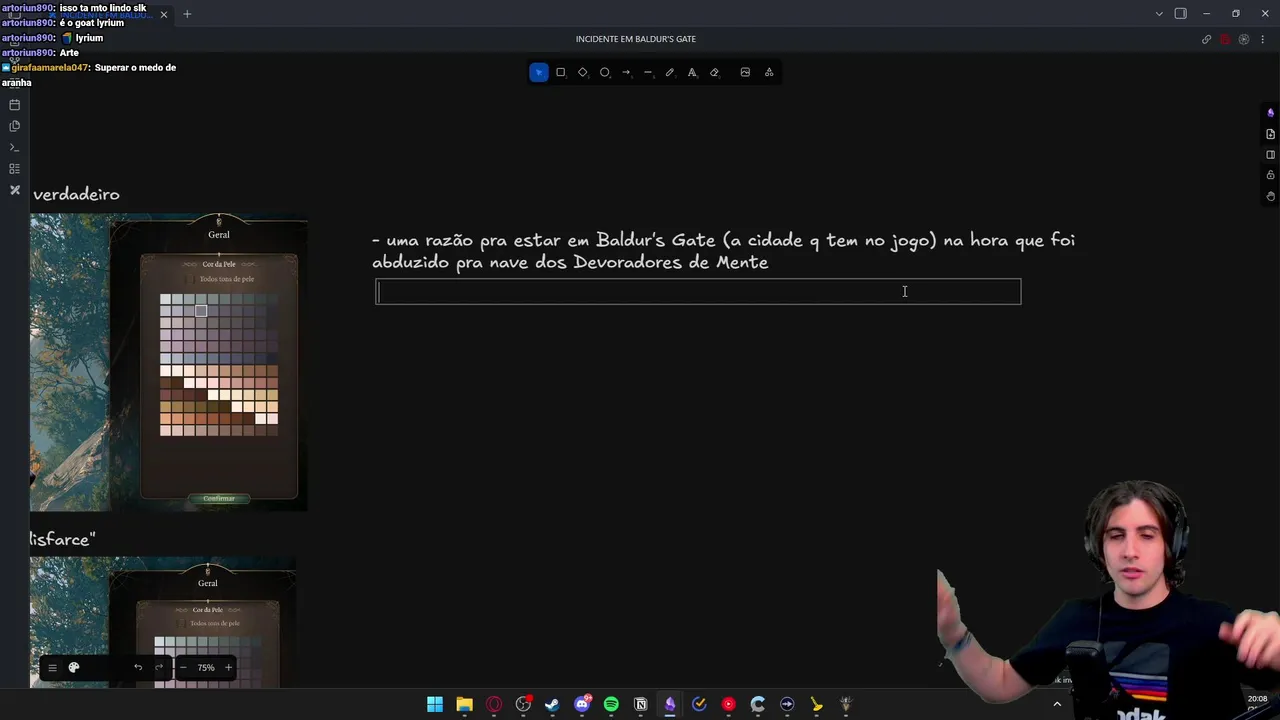Open TickTick checkmark app in taskbar

tap(699, 704)
